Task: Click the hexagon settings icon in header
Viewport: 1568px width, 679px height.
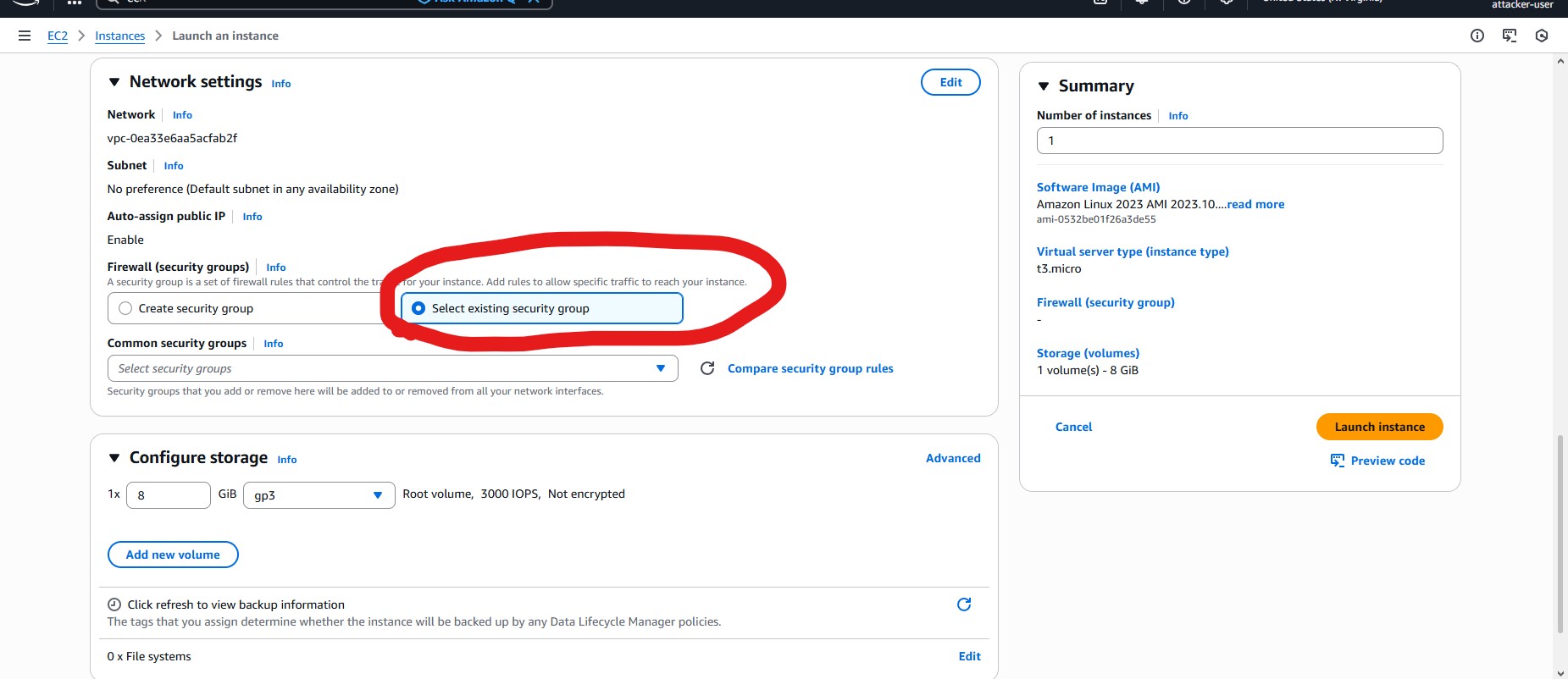Action: pyautogui.click(x=1542, y=36)
